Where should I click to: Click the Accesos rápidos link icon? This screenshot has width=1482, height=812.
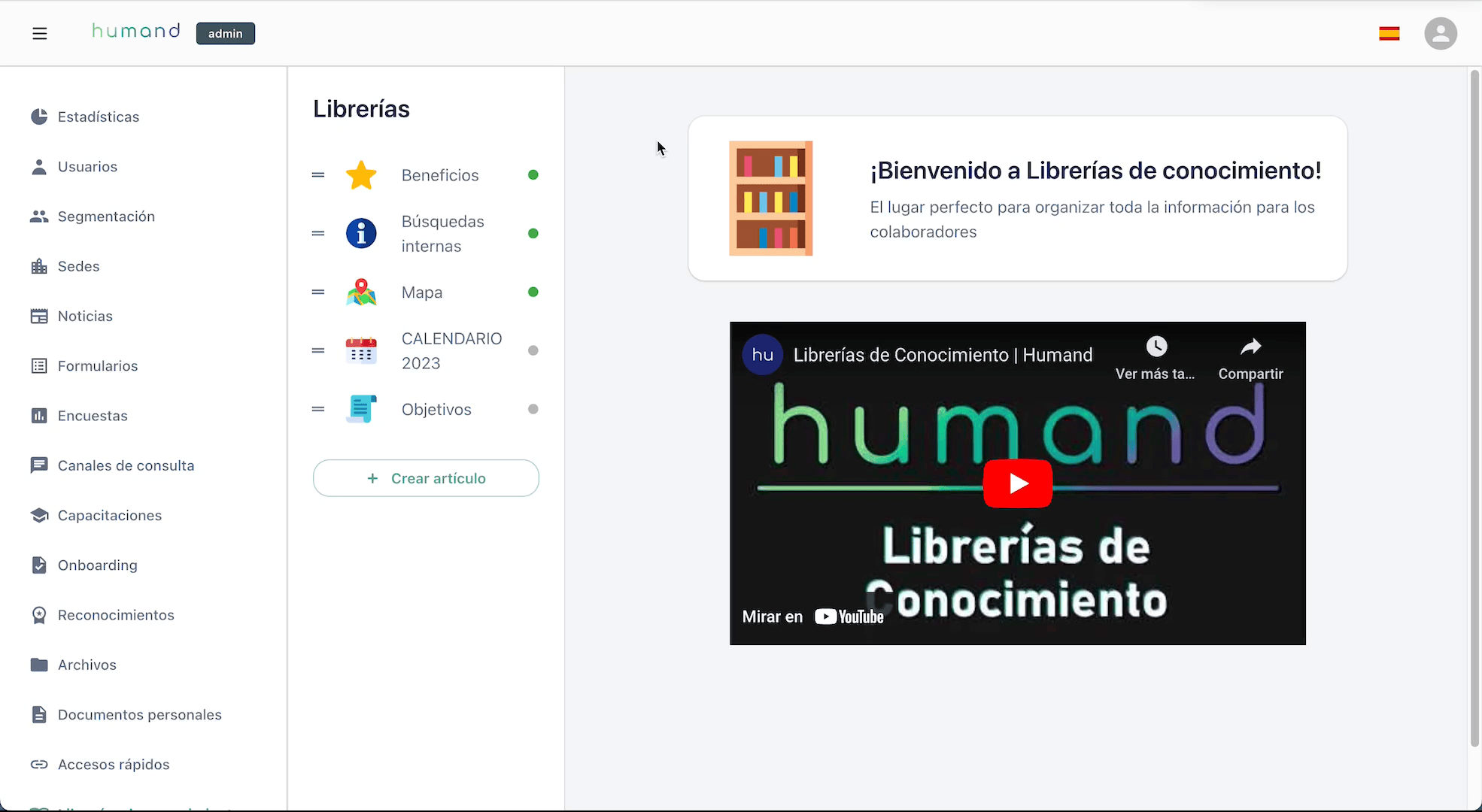coord(39,764)
